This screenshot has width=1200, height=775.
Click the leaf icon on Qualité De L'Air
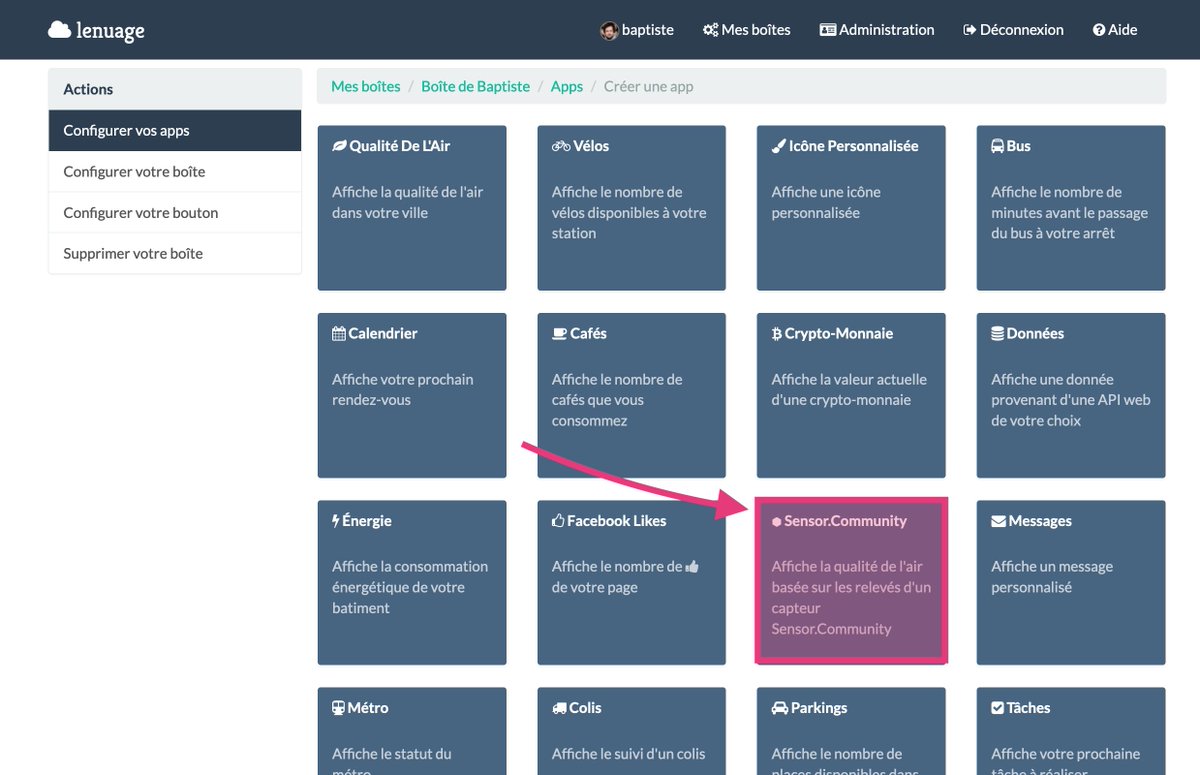(x=339, y=146)
